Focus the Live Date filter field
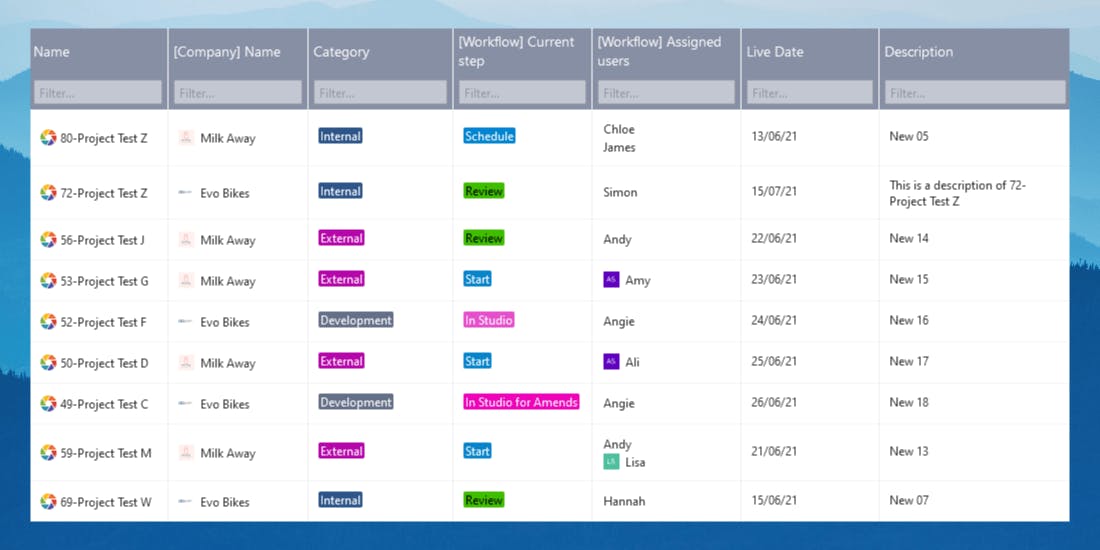The image size is (1100, 550). tap(810, 93)
